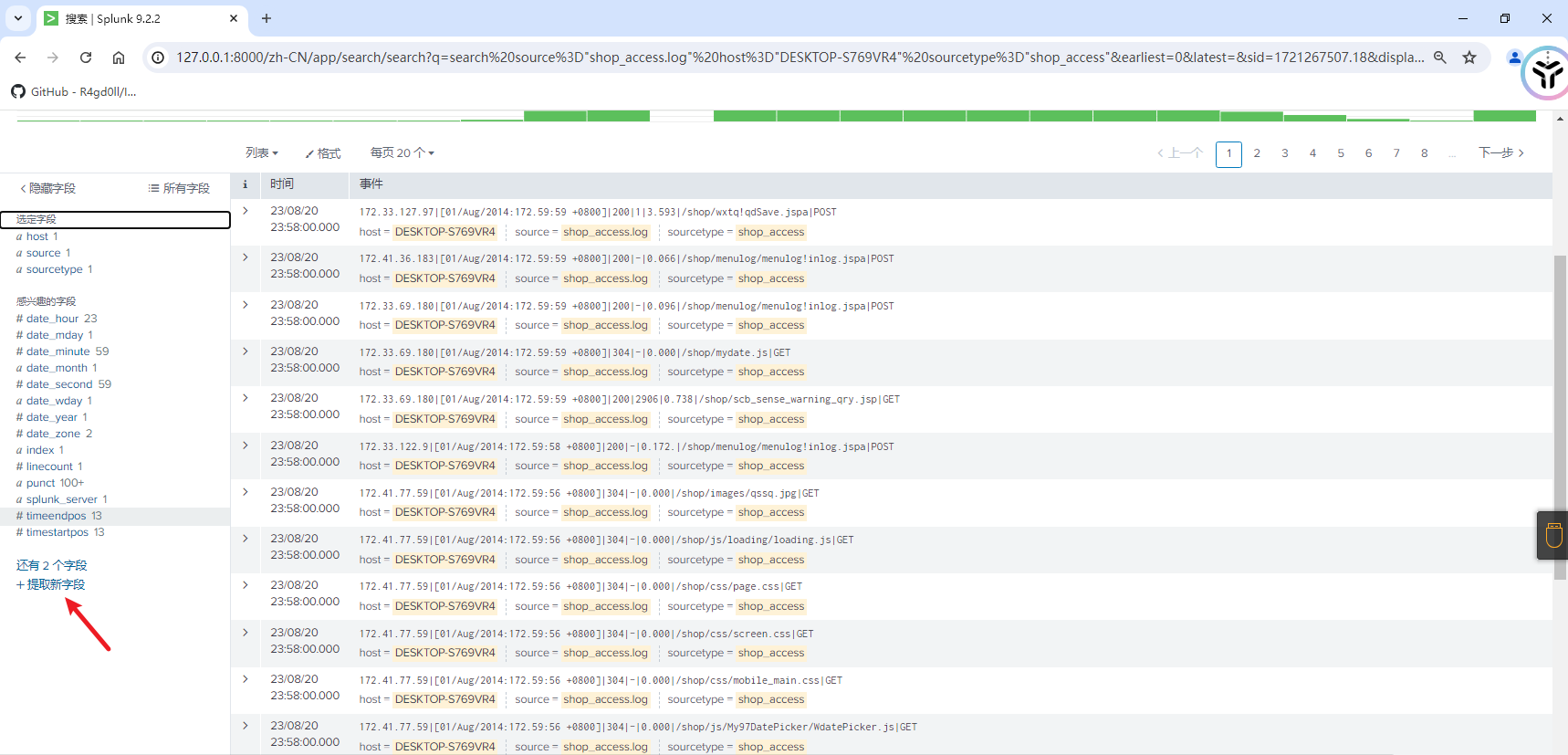Bookmark this page with star icon
Screen dimensions: 1568x755
(x=1469, y=58)
